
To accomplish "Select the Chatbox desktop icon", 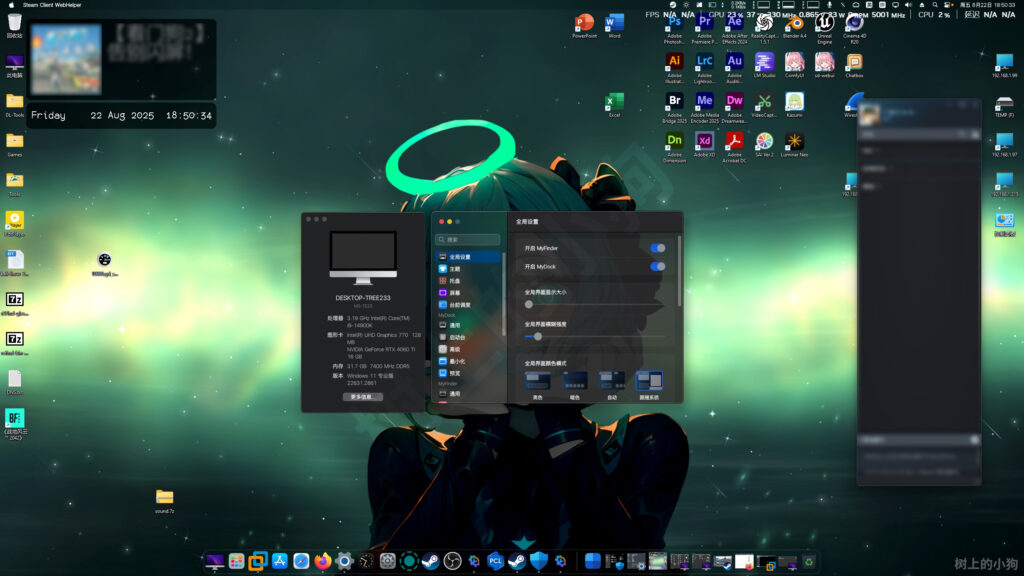I will click(854, 65).
